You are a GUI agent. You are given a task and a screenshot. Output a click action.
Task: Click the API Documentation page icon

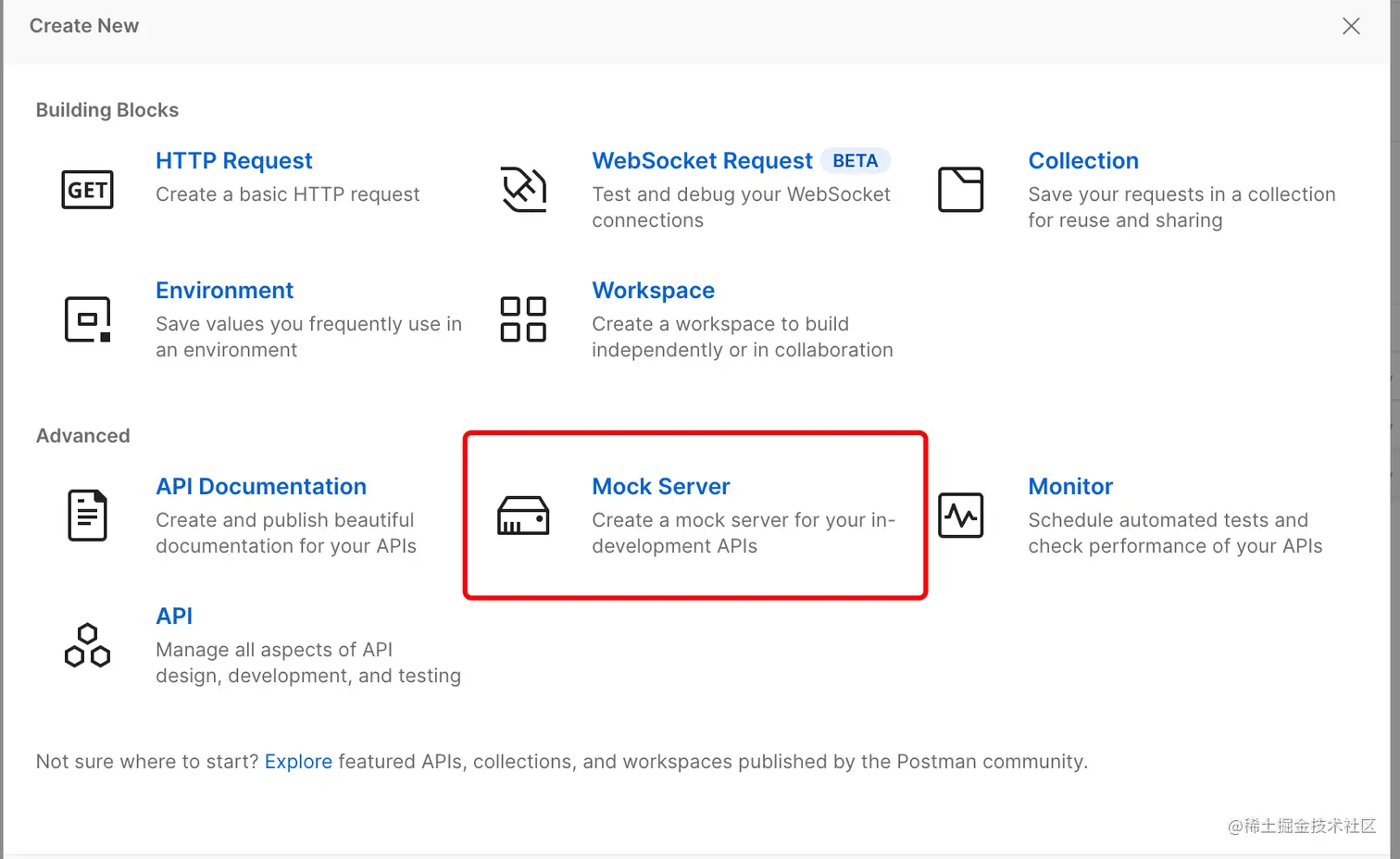point(87,516)
